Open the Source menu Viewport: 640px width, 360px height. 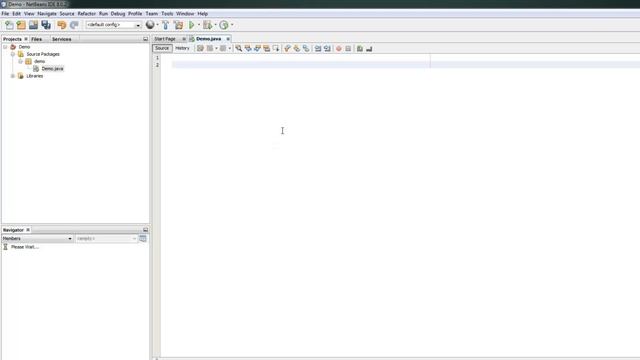point(67,13)
